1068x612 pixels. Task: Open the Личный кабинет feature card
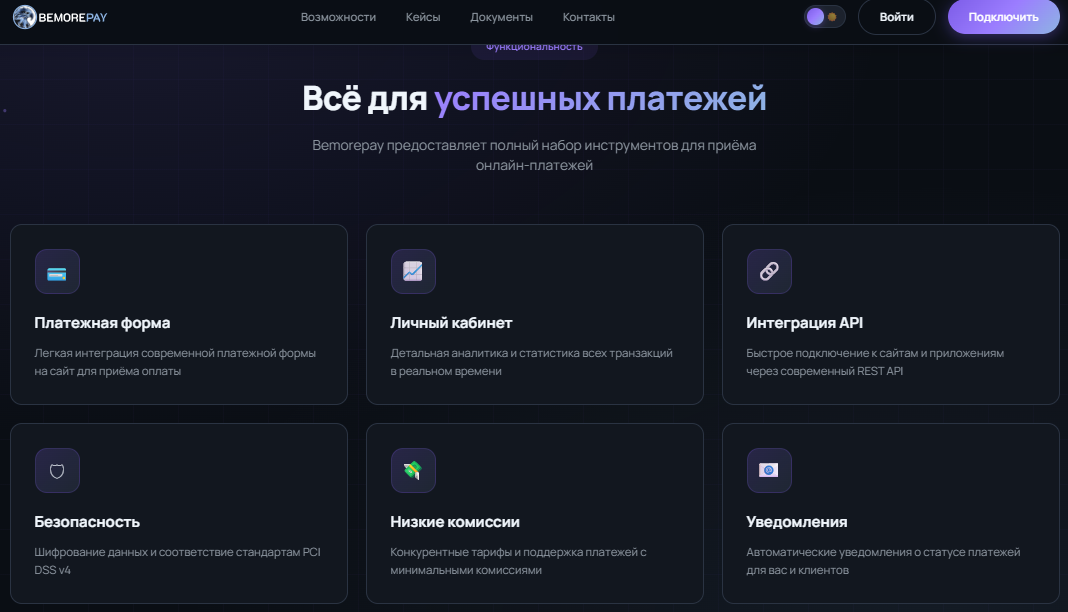(x=535, y=314)
